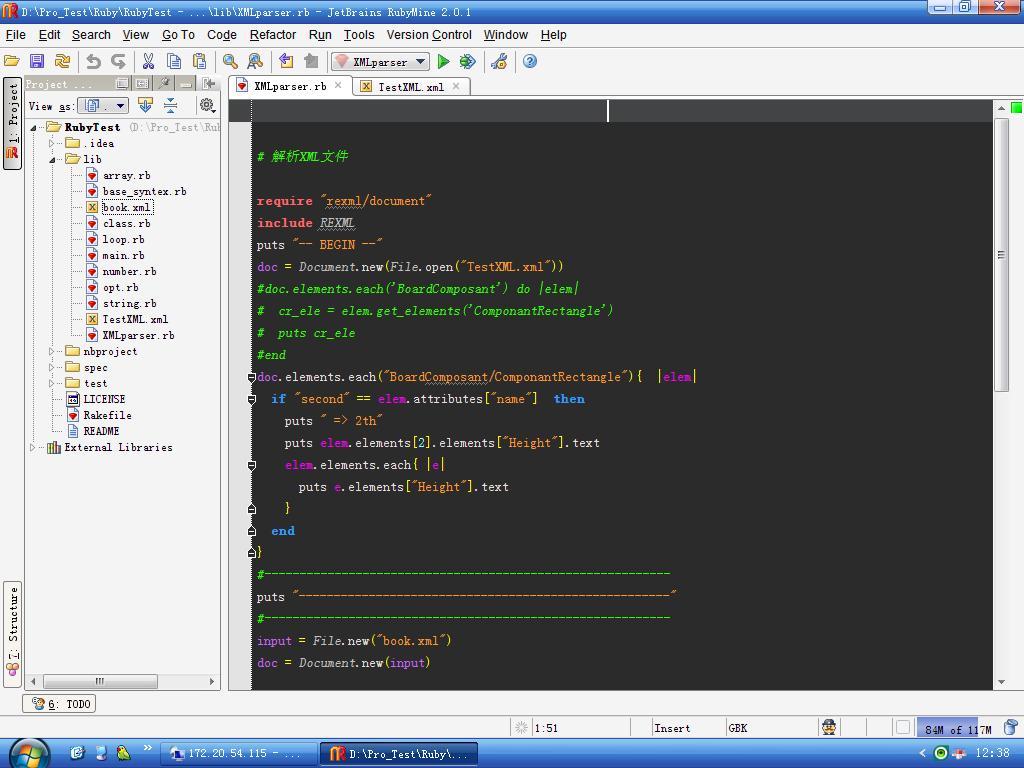Open the File menu
The image size is (1024, 768).
[16, 35]
